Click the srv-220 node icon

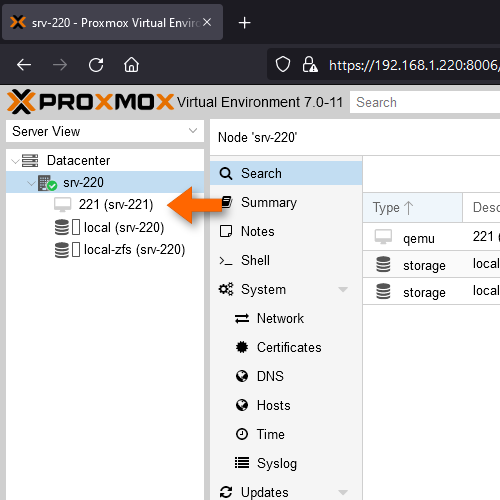point(47,183)
